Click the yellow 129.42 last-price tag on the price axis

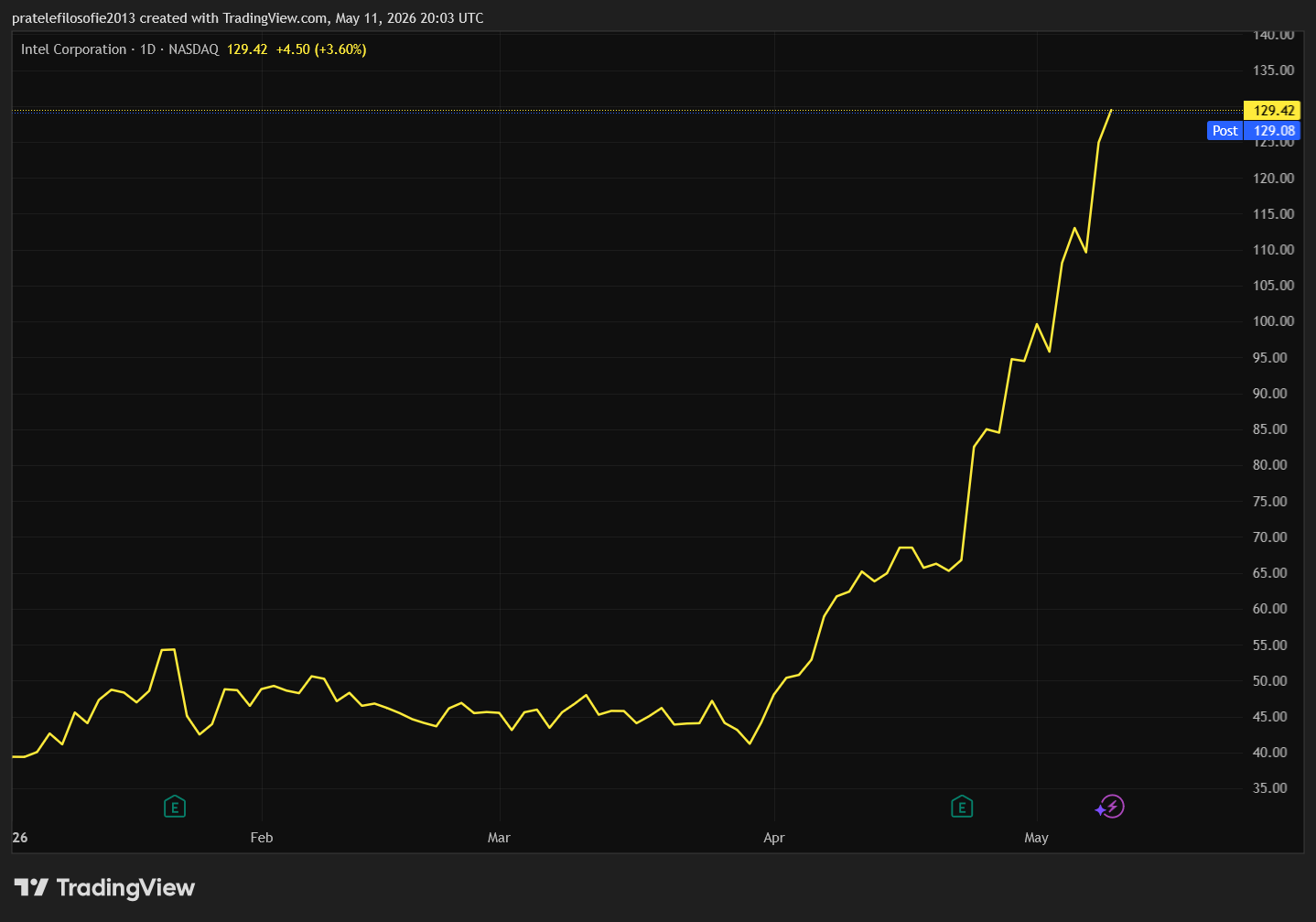tap(1272, 111)
